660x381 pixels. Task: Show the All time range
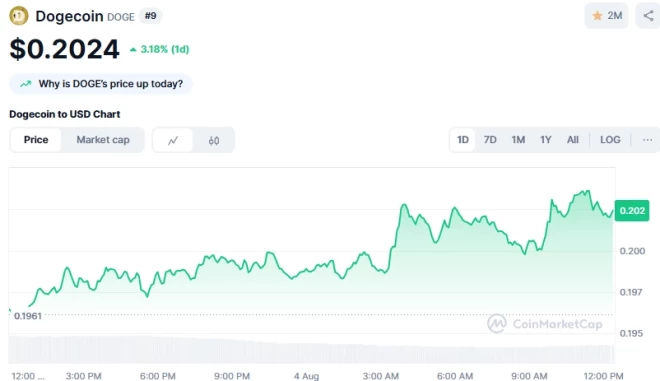(x=572, y=140)
